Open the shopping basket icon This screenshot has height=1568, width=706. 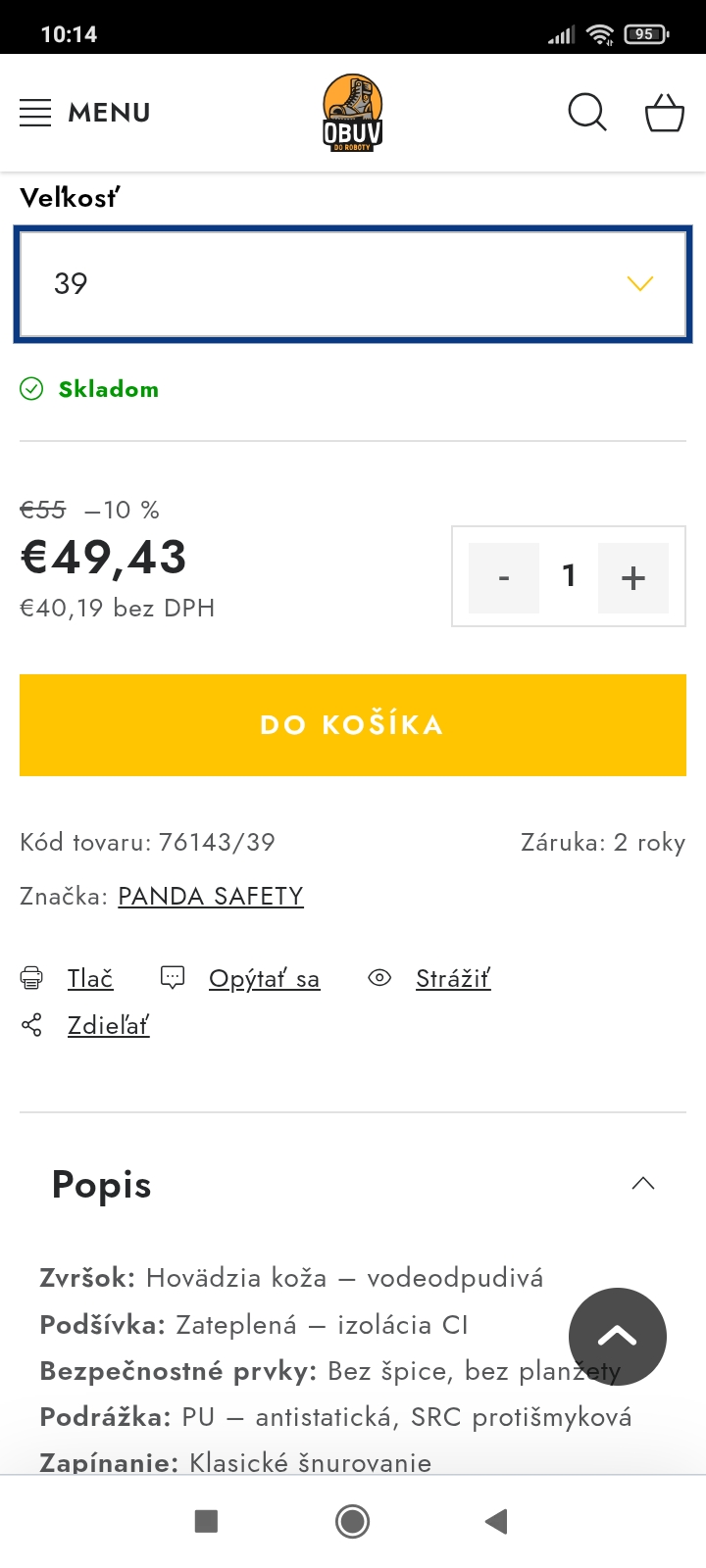click(664, 113)
